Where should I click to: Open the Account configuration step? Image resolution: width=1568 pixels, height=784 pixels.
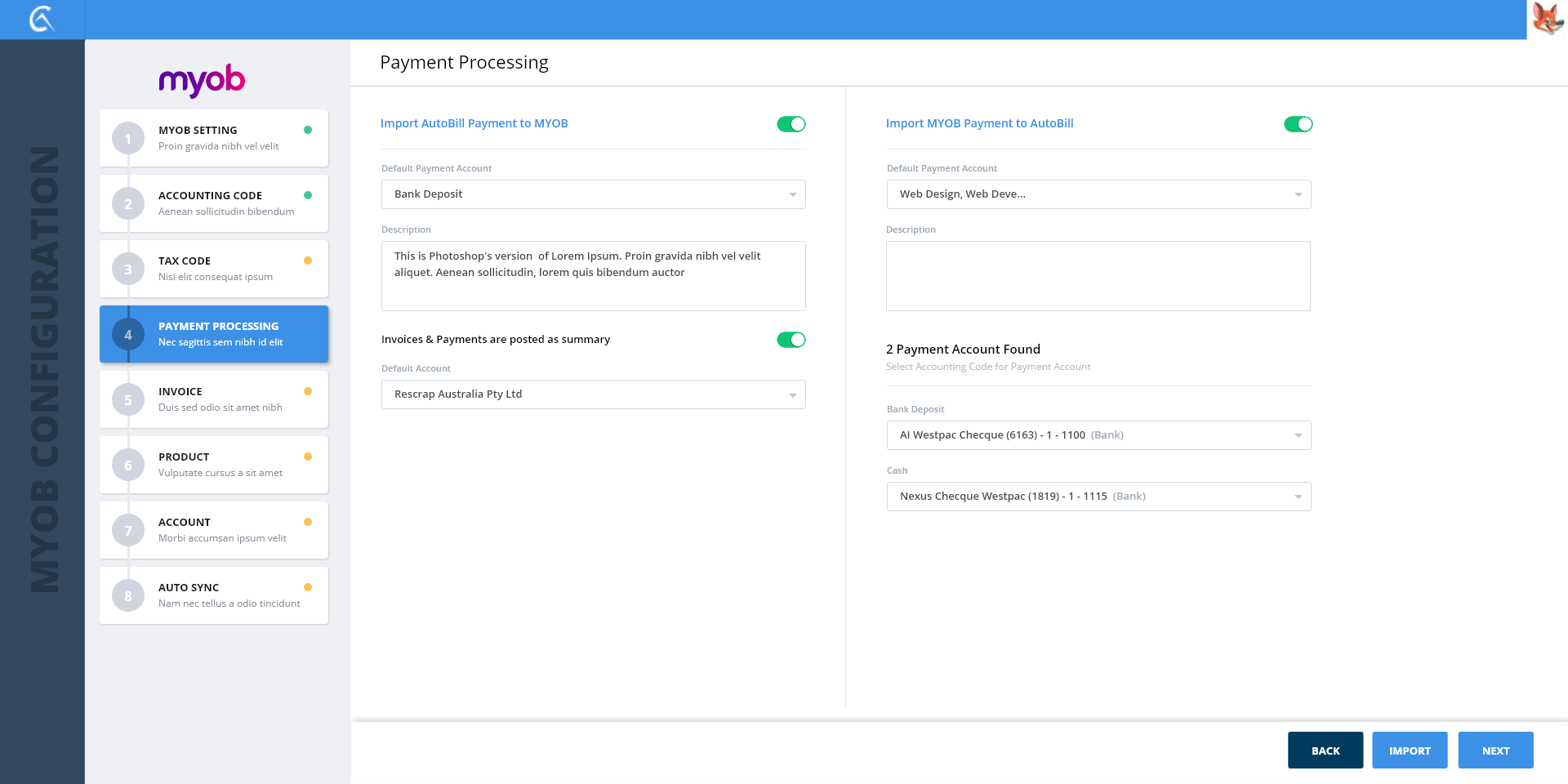(214, 530)
